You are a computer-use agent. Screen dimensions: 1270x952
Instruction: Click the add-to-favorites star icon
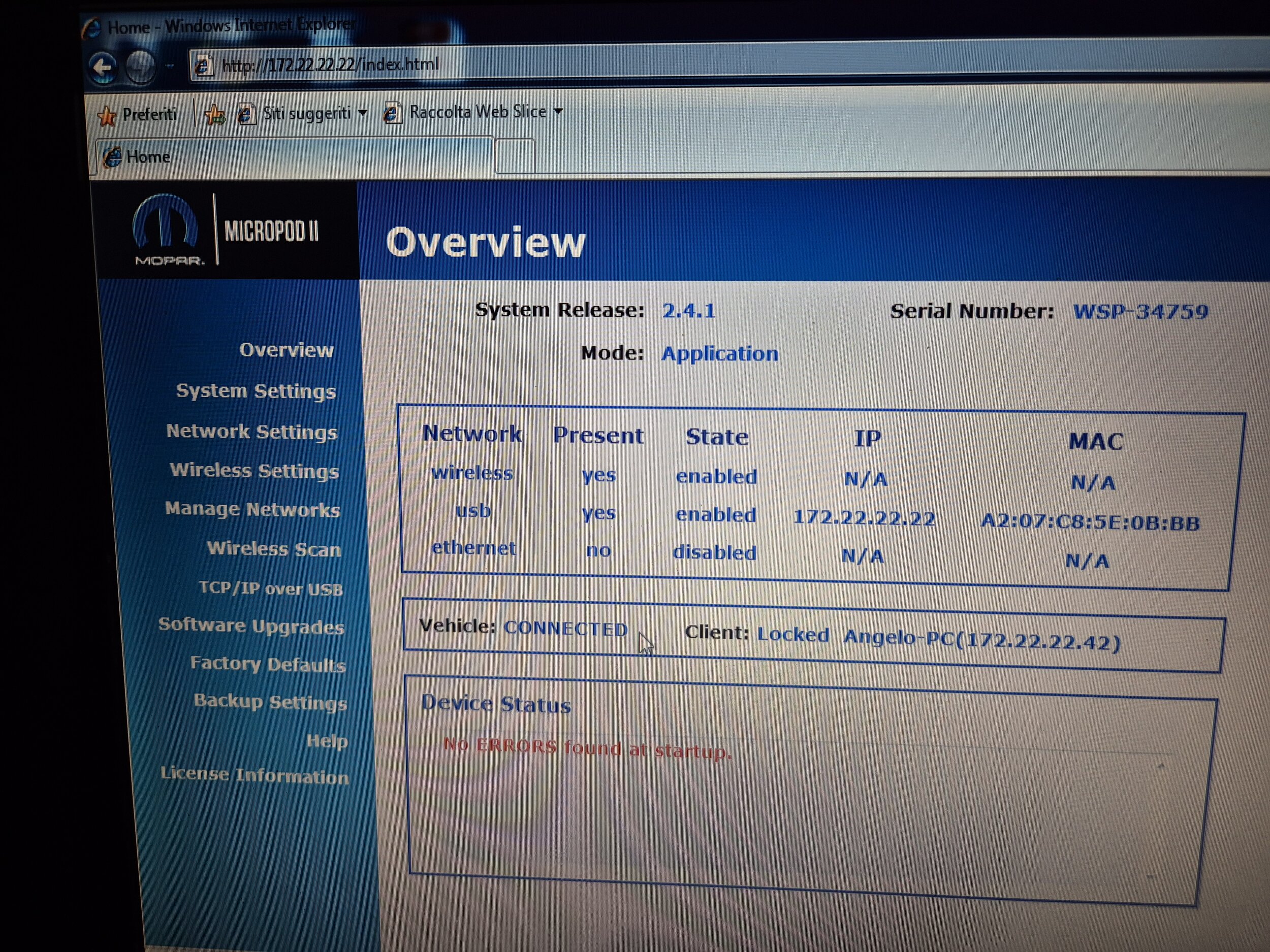[215, 115]
